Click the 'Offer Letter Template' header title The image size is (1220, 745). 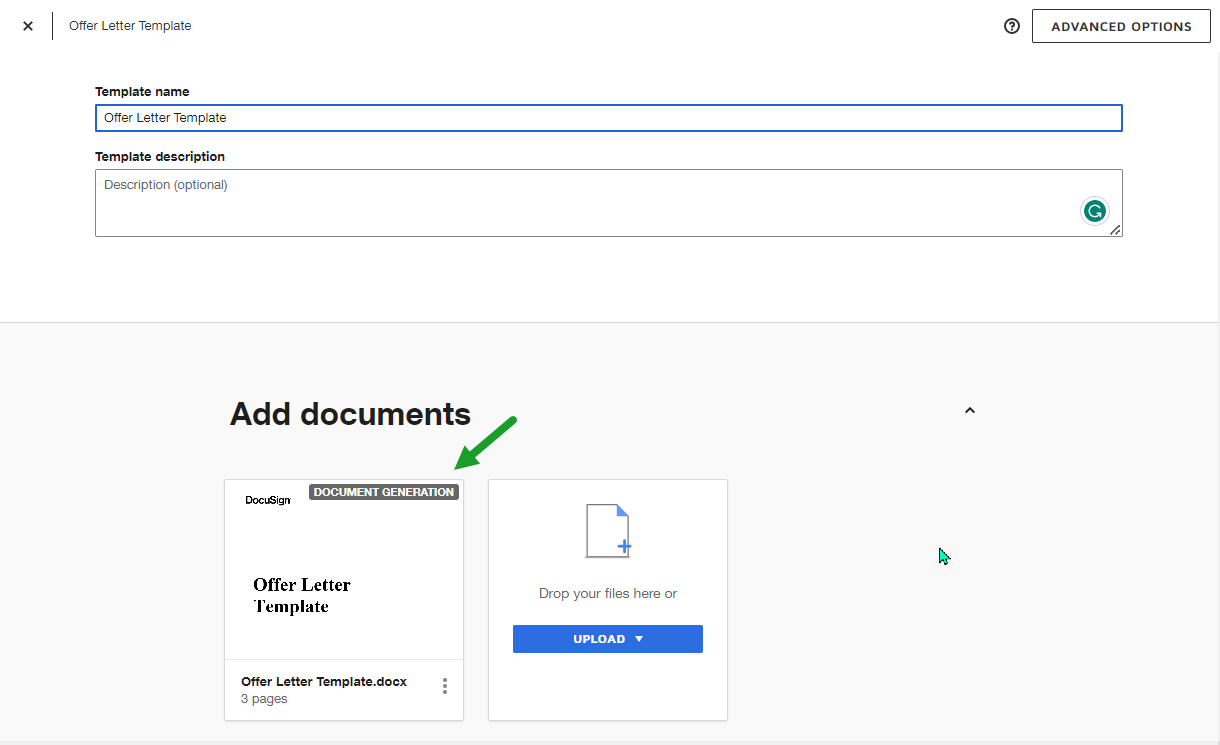point(130,26)
